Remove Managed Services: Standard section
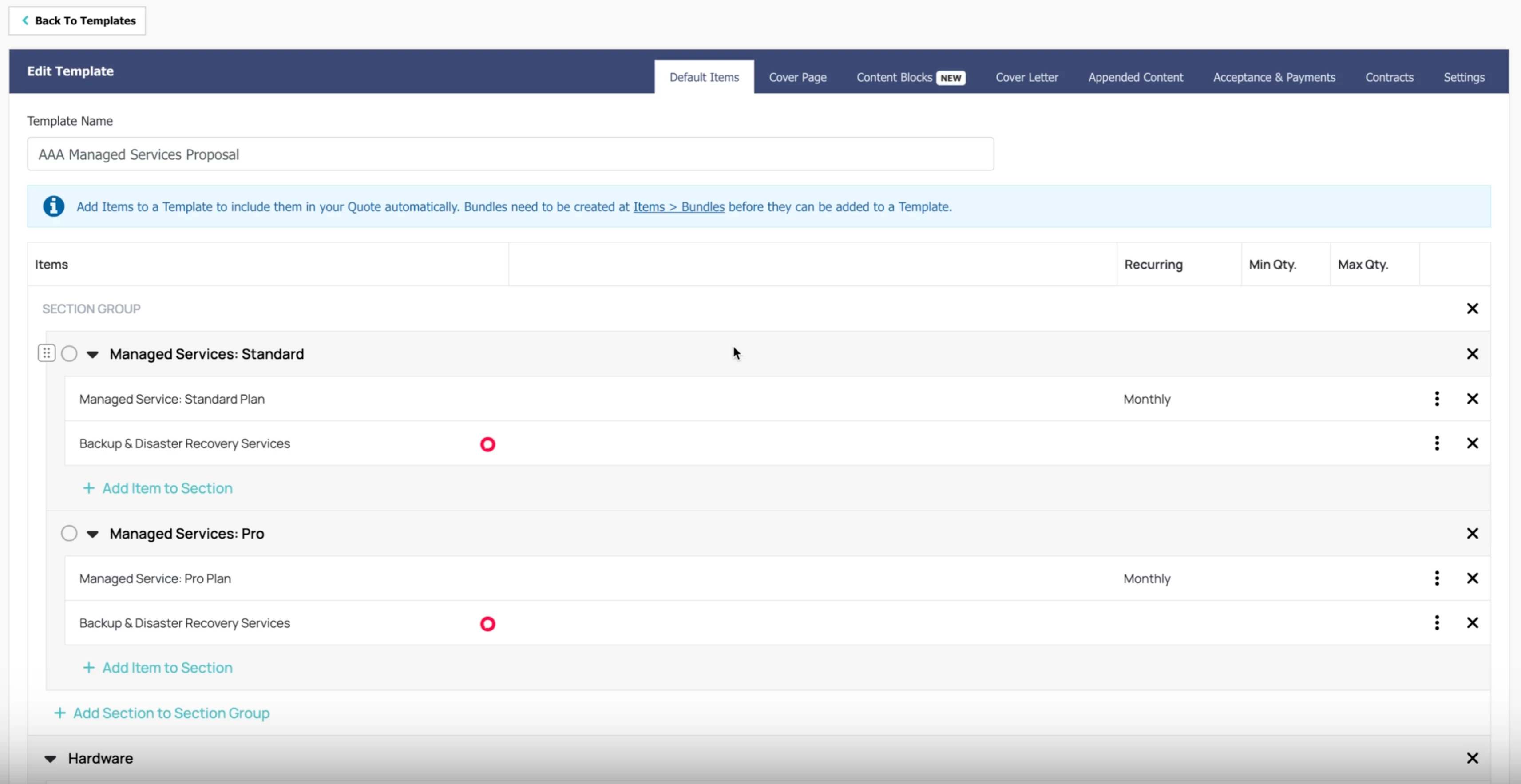This screenshot has width=1521, height=784. click(x=1472, y=354)
